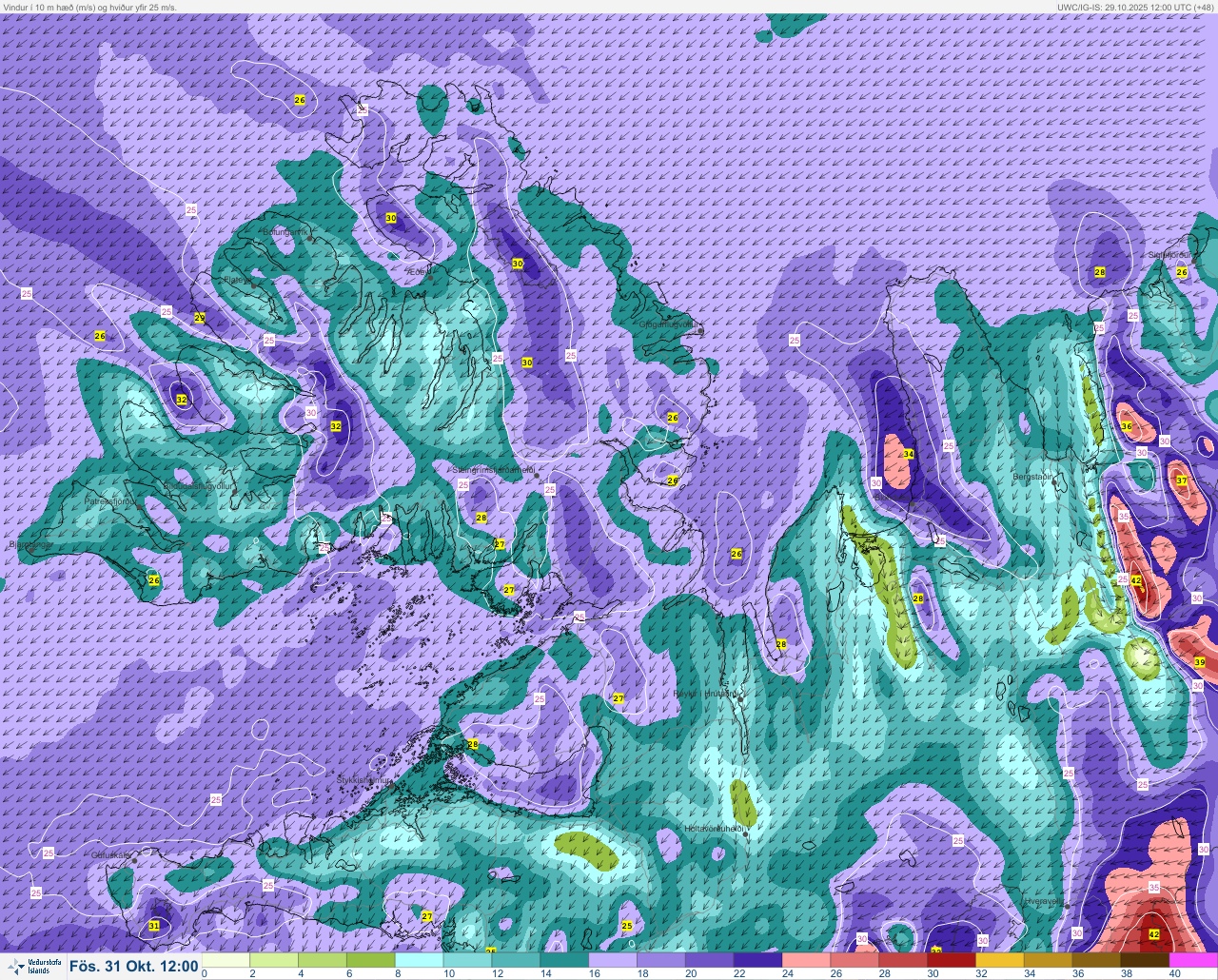Select the light pink 24–26 m/s legend swatch

(x=807, y=960)
